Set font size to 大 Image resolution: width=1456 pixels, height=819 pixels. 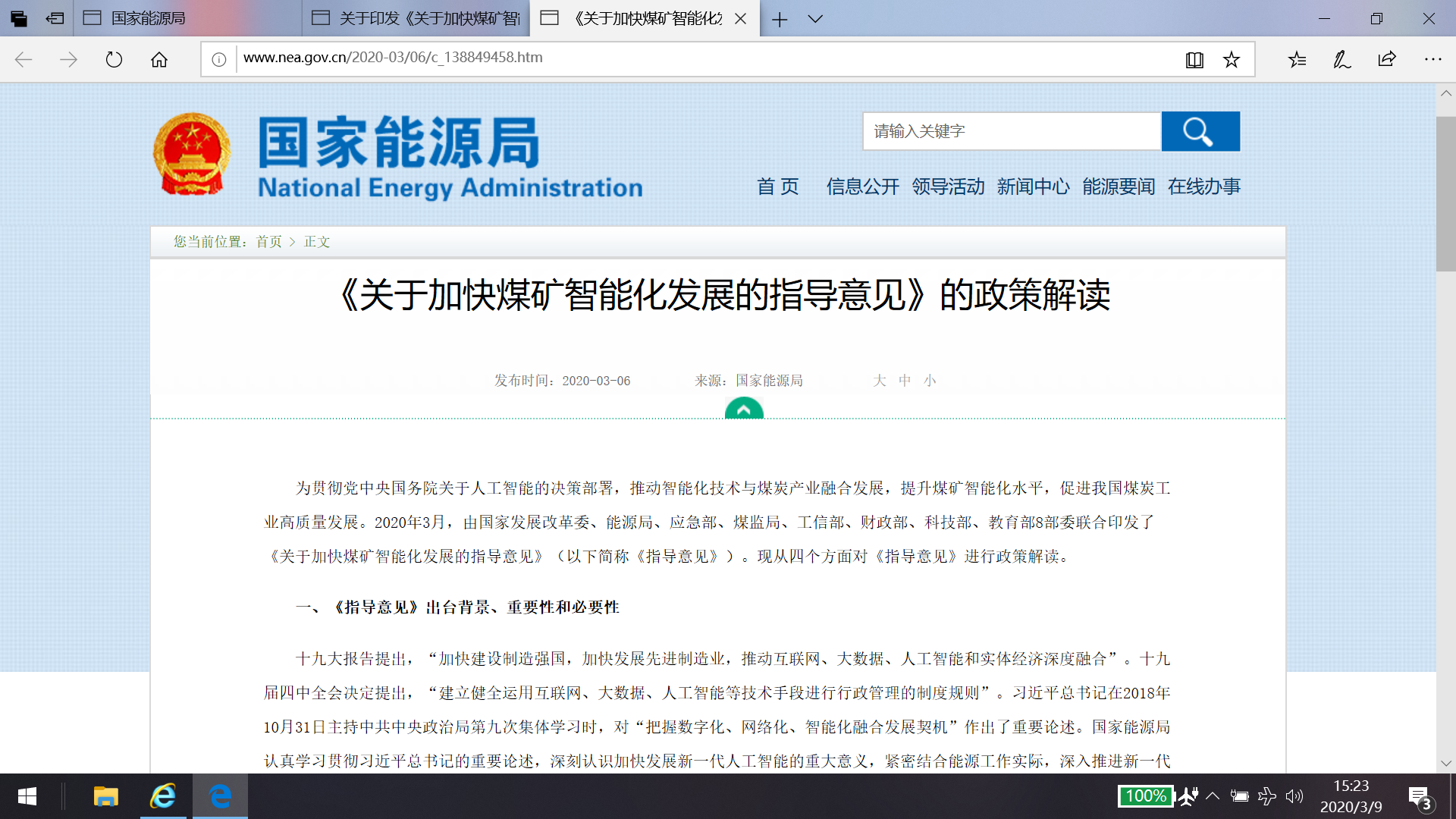click(x=880, y=381)
